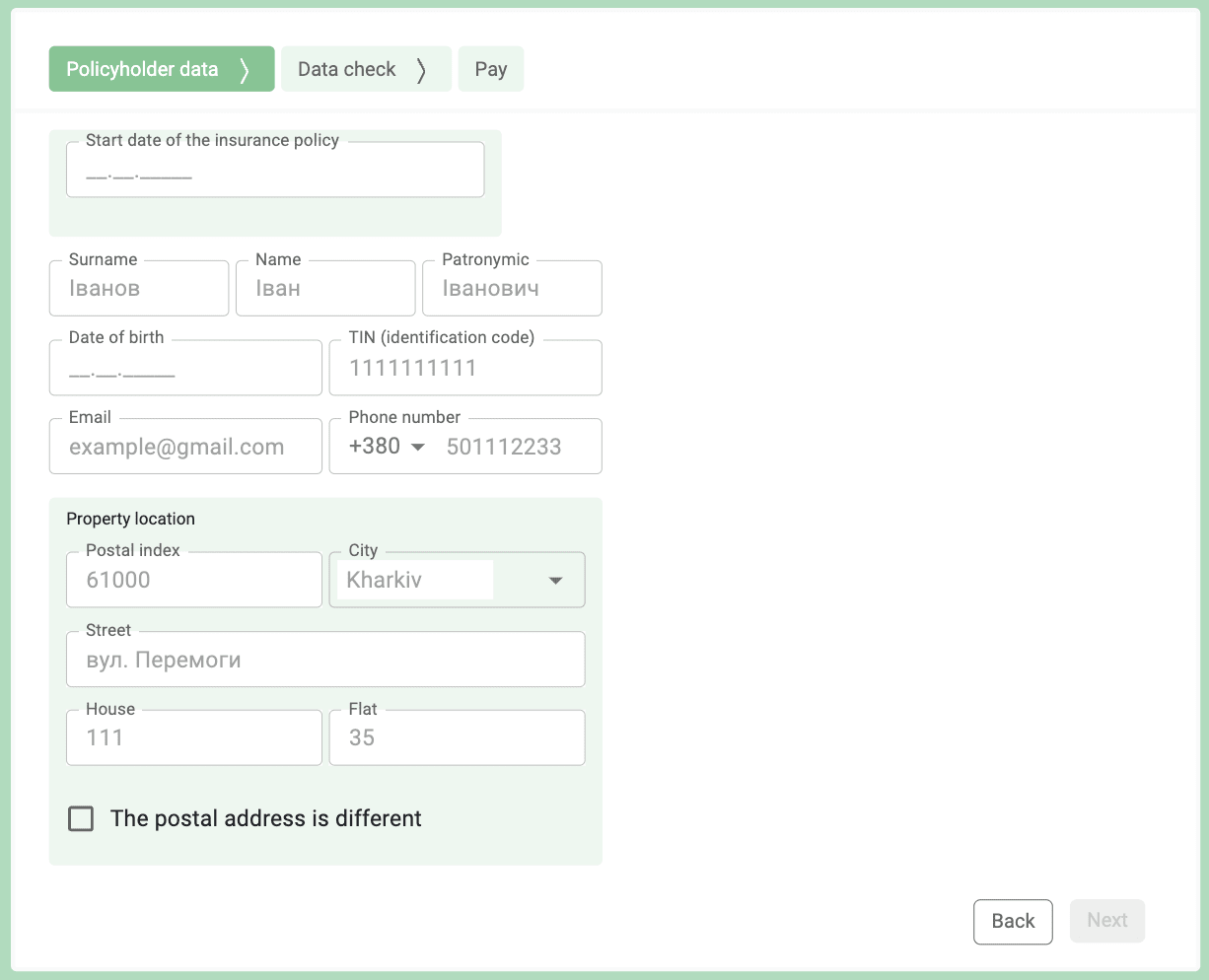Image resolution: width=1209 pixels, height=980 pixels.
Task: Open the Pay step
Action: [490, 69]
